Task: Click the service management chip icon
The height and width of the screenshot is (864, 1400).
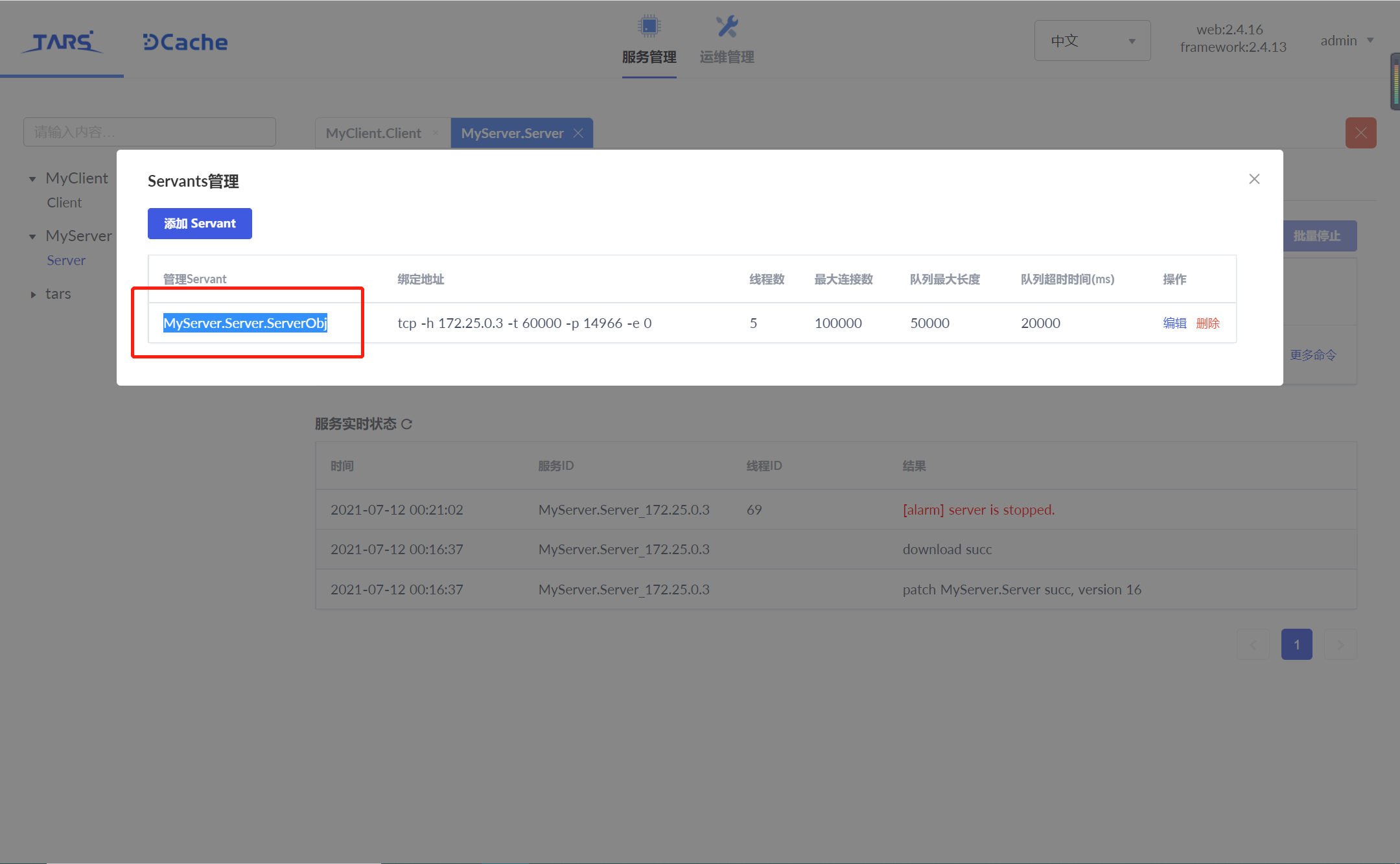Action: 649,27
